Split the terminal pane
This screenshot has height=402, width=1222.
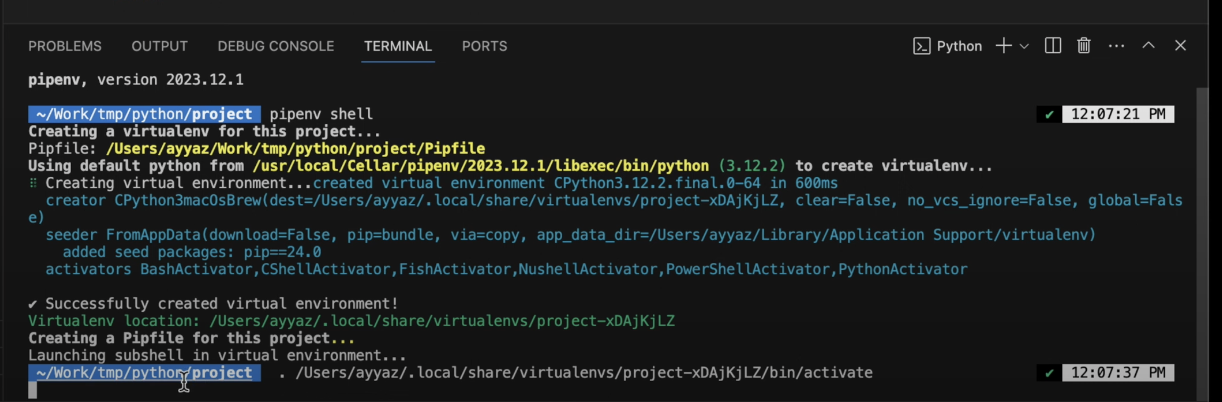coord(1052,46)
